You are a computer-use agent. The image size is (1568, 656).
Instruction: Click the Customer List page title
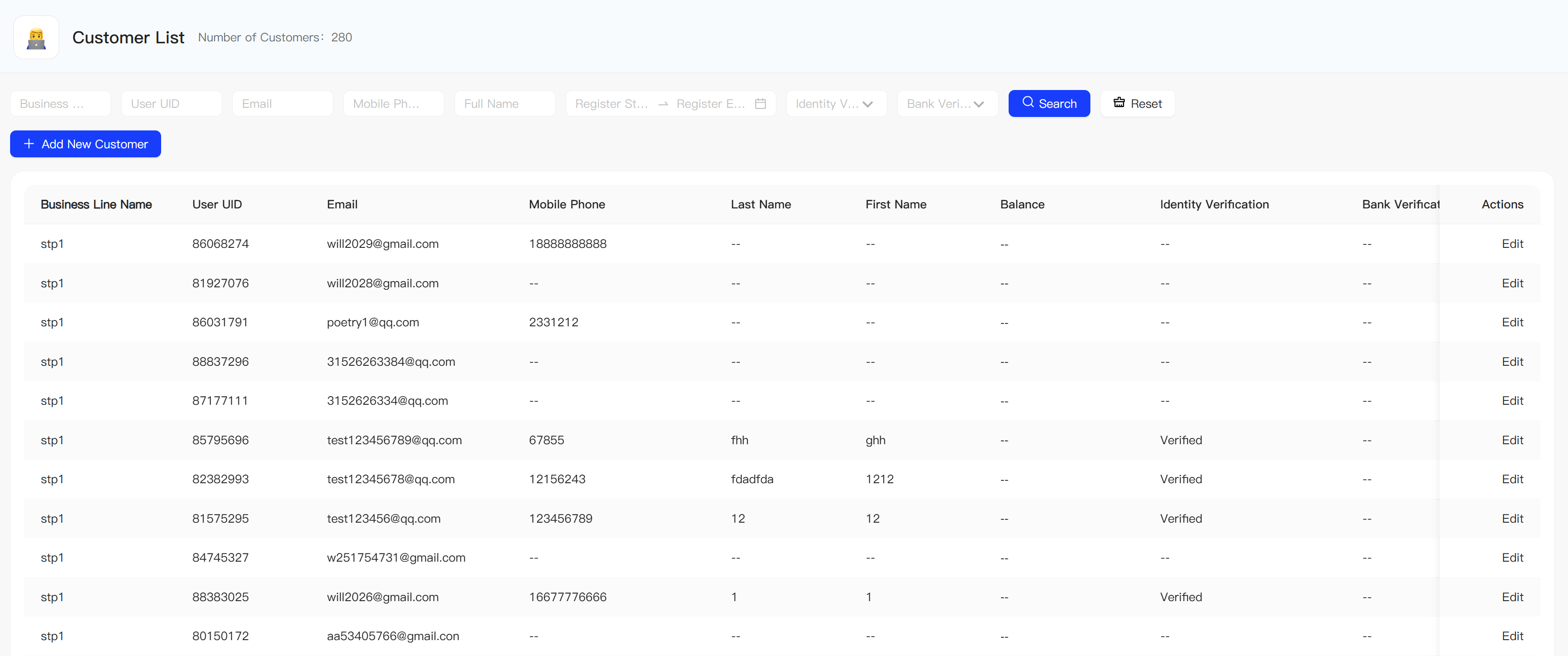click(128, 38)
